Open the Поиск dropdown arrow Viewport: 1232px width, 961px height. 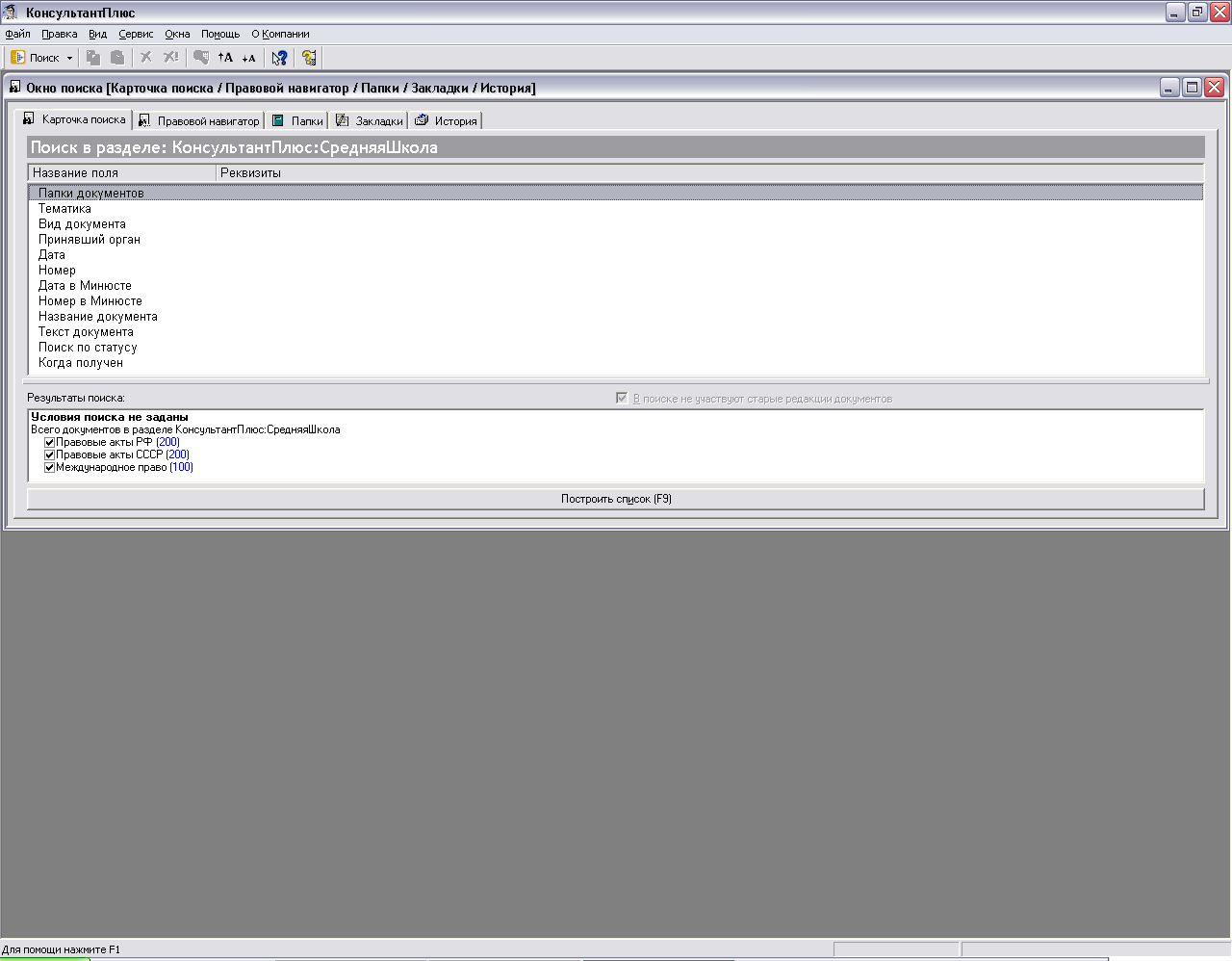click(69, 58)
